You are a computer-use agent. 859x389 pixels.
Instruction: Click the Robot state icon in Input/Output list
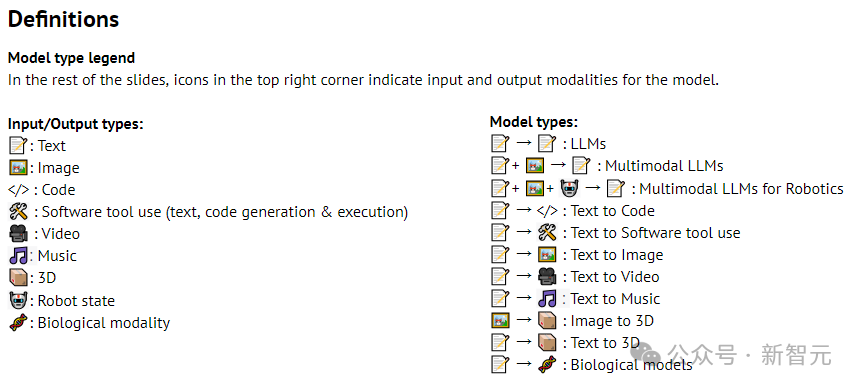point(18,300)
